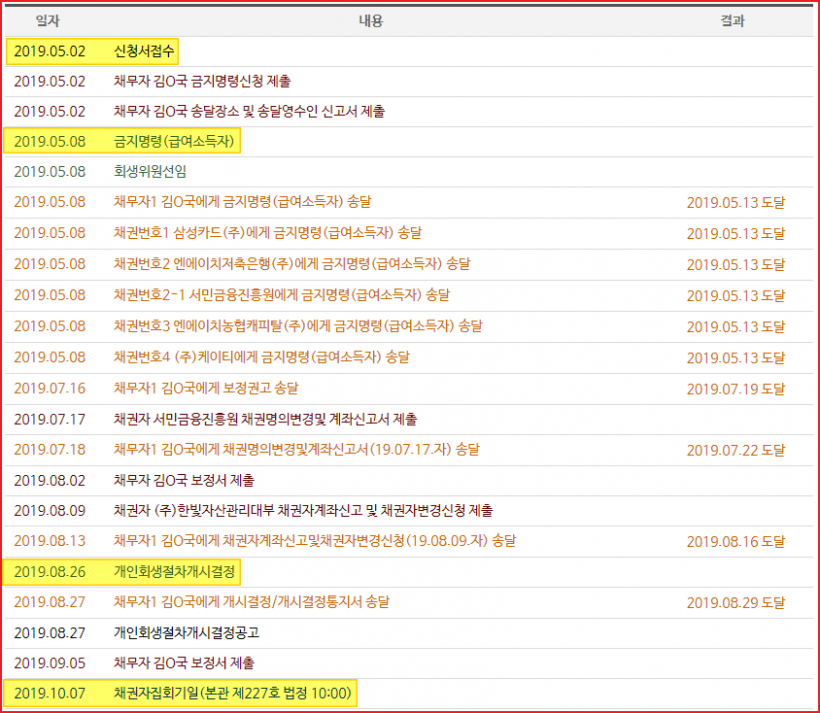820x713 pixels.
Task: Click 채권자집회기일(본관 제227호 법정 10:00) entry
Action: (x=233, y=694)
